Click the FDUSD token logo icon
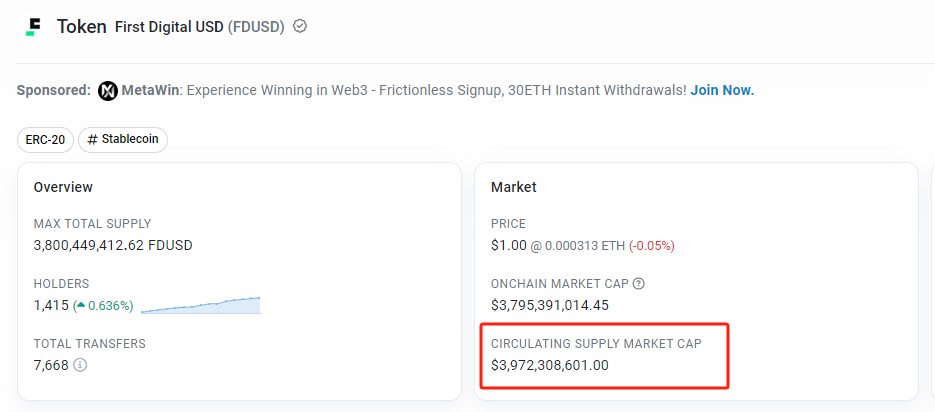Screen dimensions: 935x412 [33, 26]
